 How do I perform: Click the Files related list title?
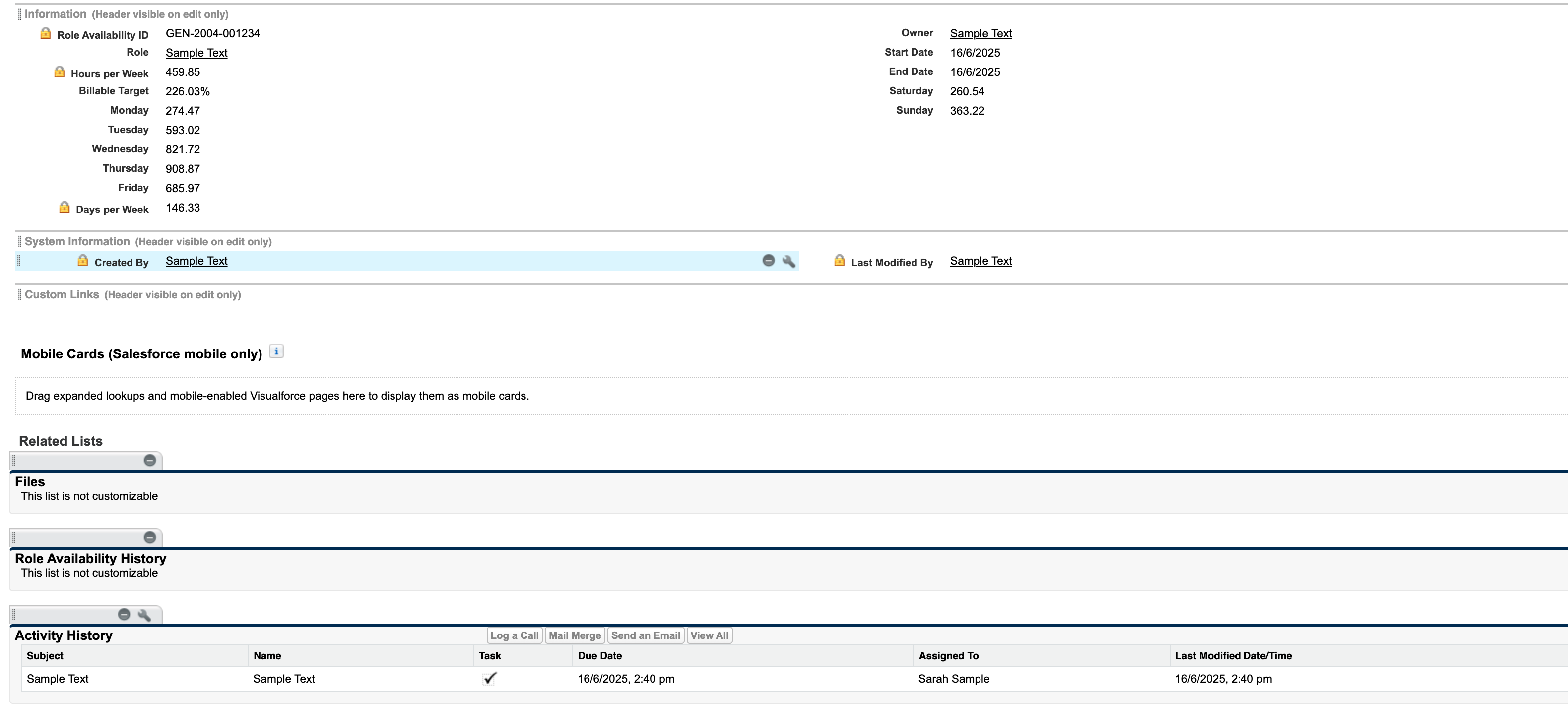pyautogui.click(x=30, y=481)
